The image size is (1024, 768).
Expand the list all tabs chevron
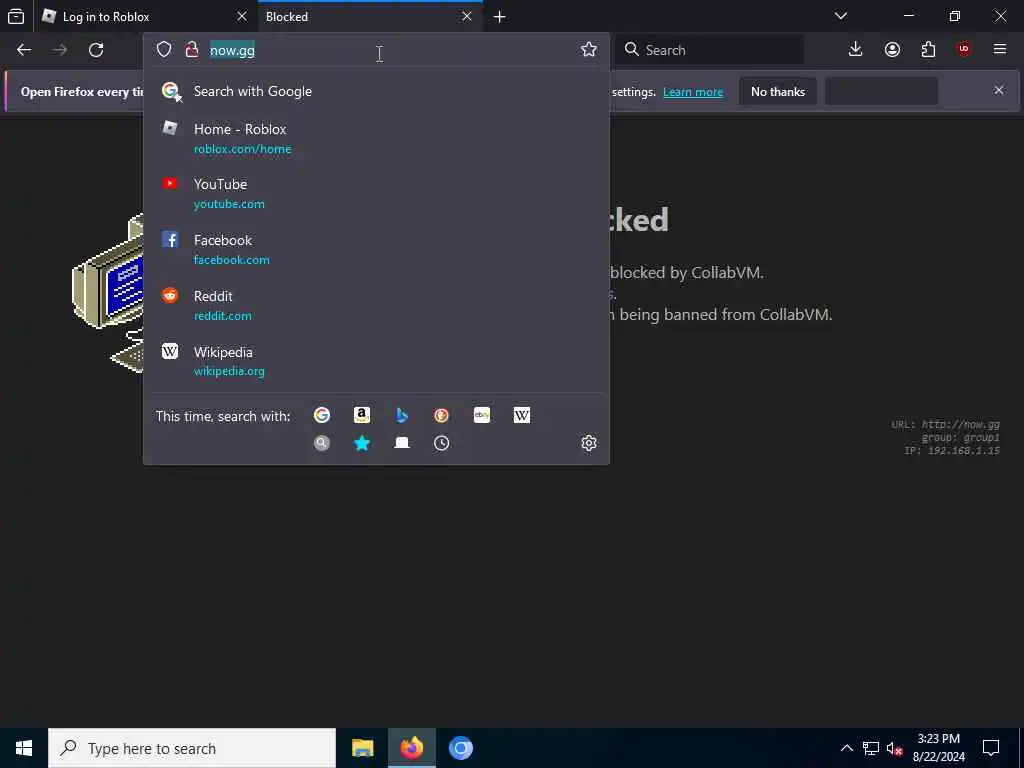click(x=841, y=16)
